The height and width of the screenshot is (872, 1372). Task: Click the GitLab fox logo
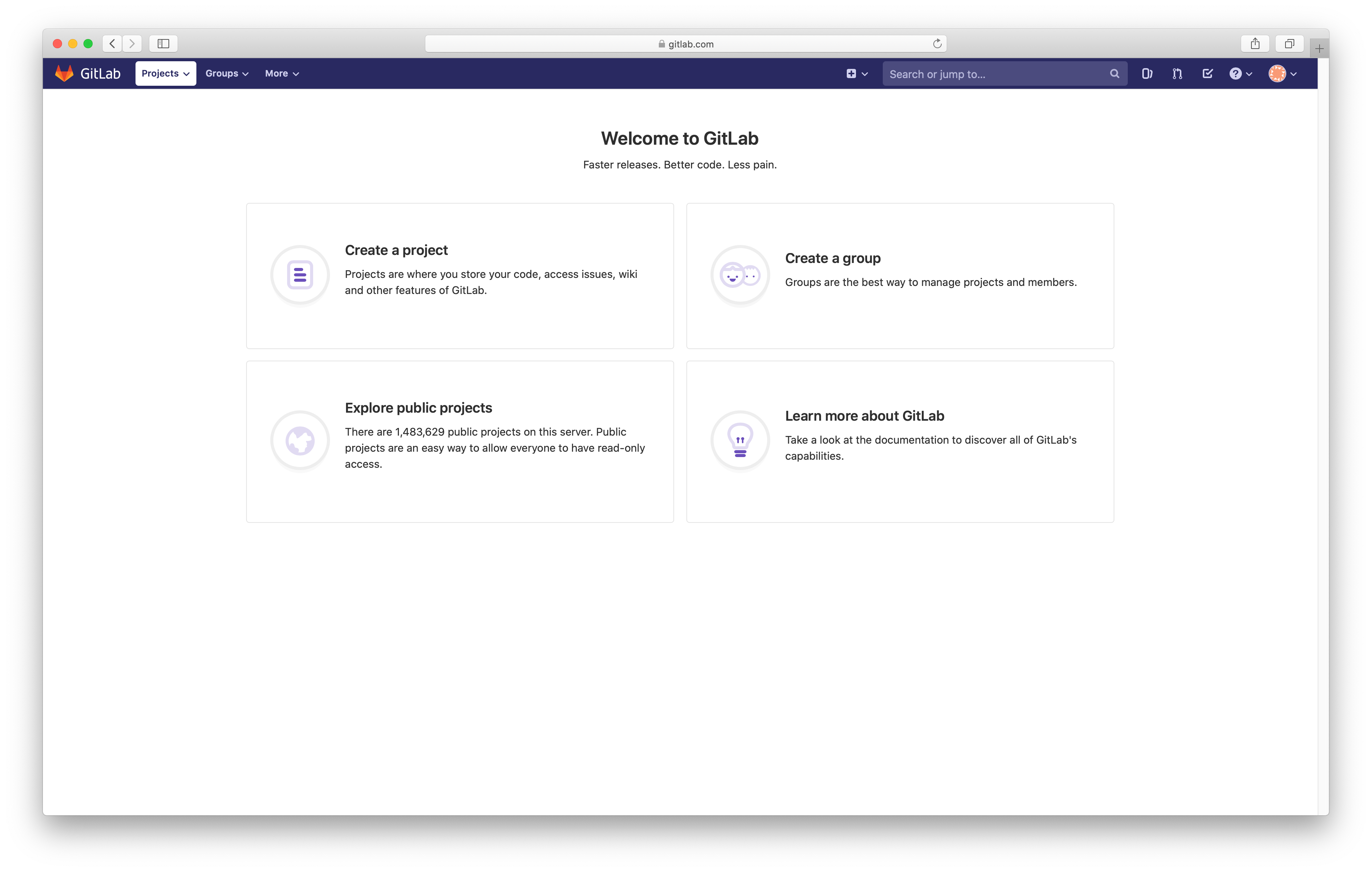click(64, 73)
